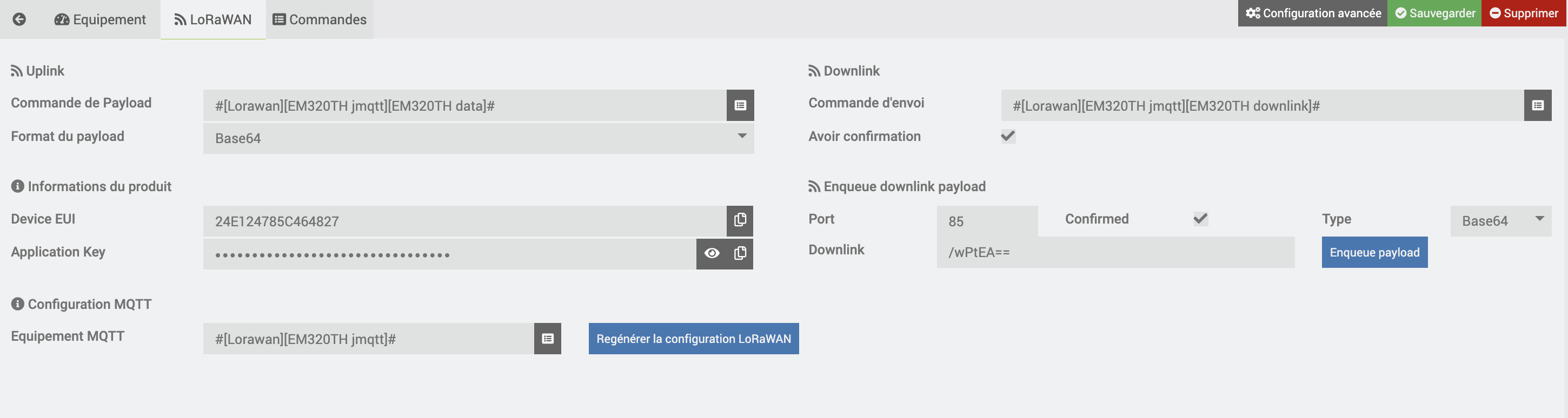Expand the downlink Type dropdown

[x=1500, y=221]
